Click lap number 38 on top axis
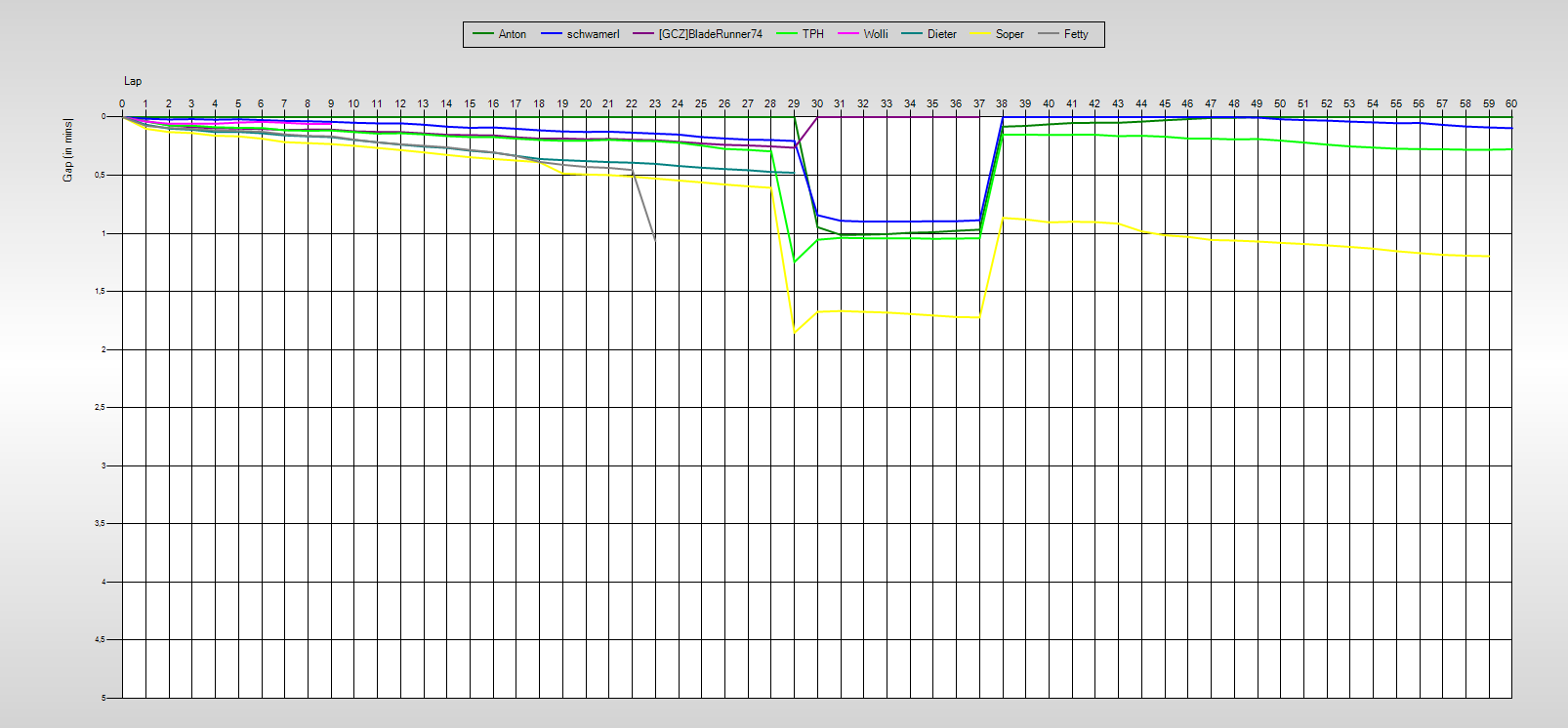Viewport: 1568px width, 728px height. pyautogui.click(x=1002, y=103)
